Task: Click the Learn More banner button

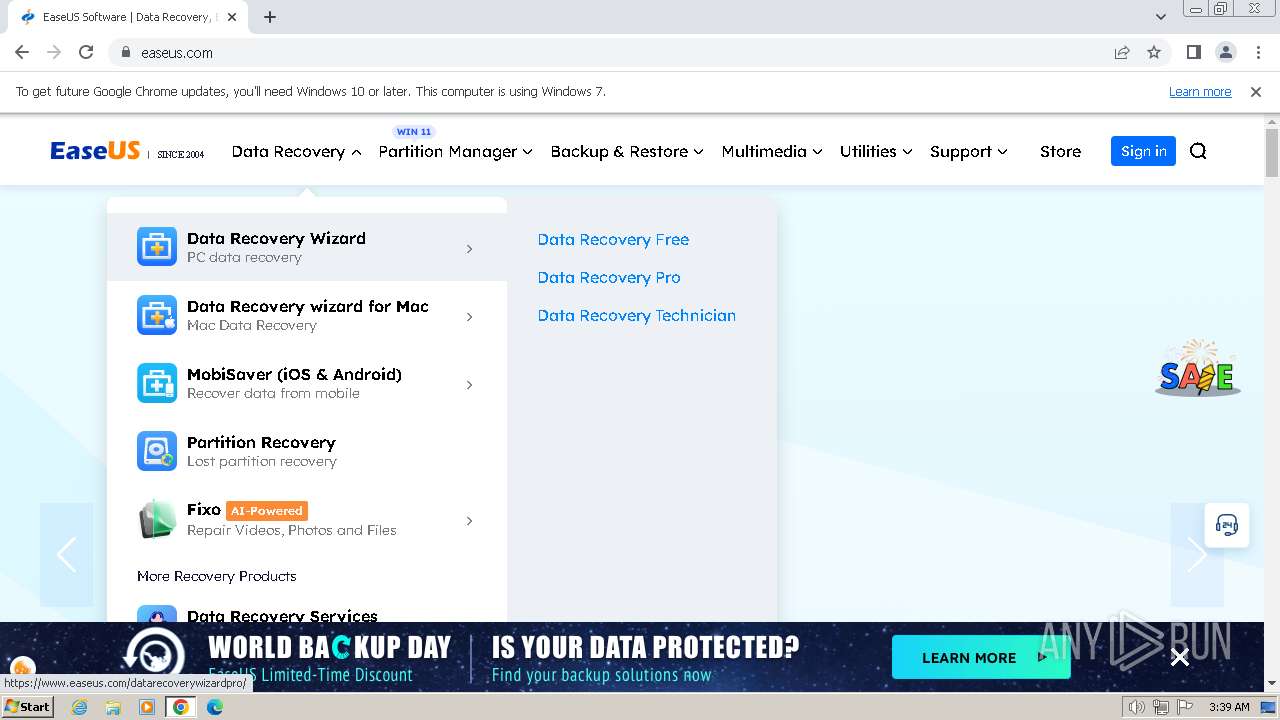Action: pos(981,658)
